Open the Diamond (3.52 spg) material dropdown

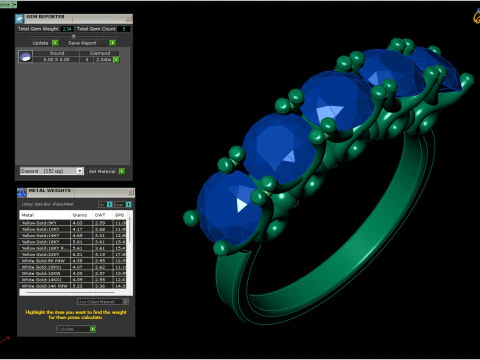tap(52, 171)
